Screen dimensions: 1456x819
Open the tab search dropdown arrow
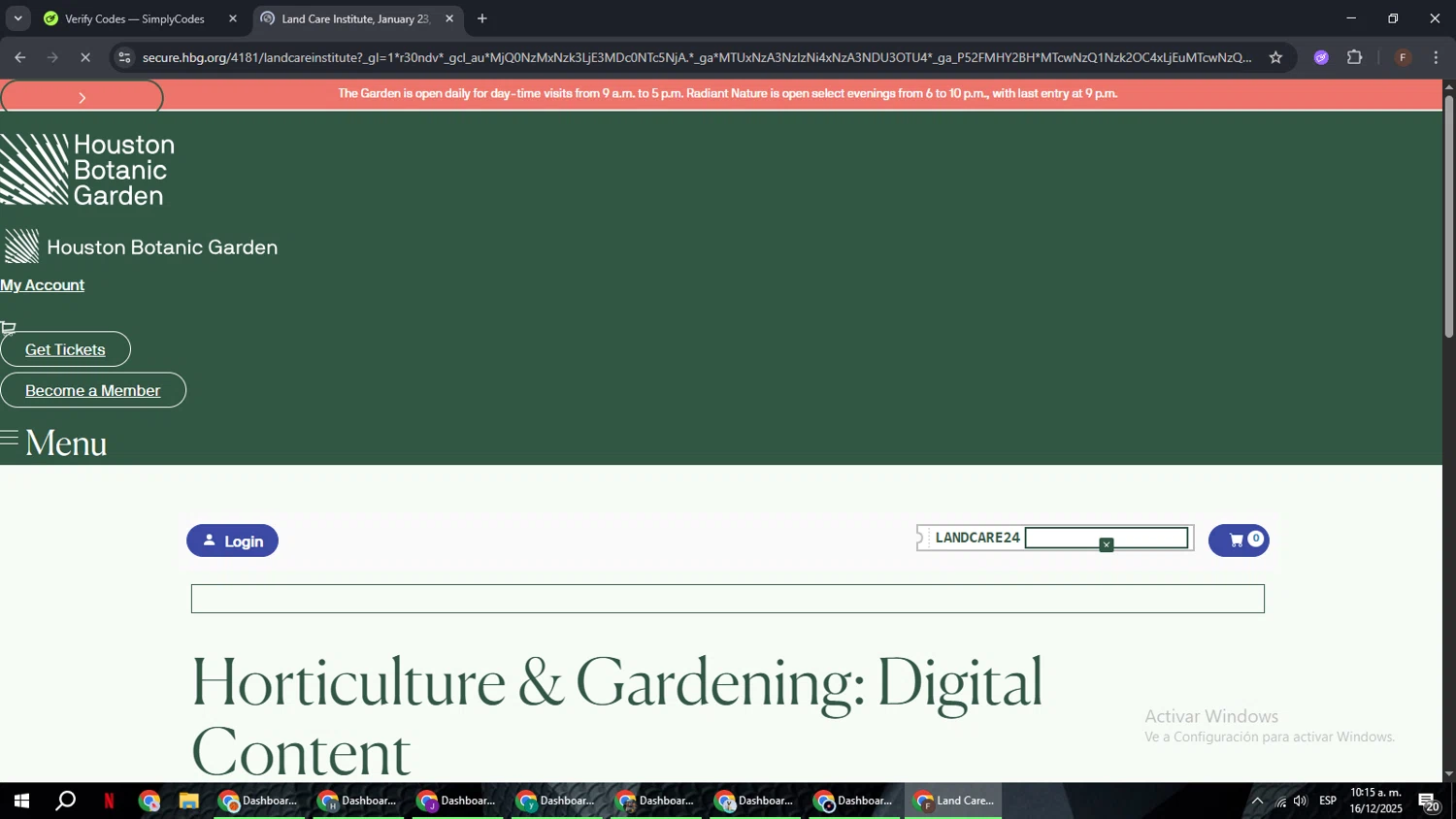coord(17,18)
